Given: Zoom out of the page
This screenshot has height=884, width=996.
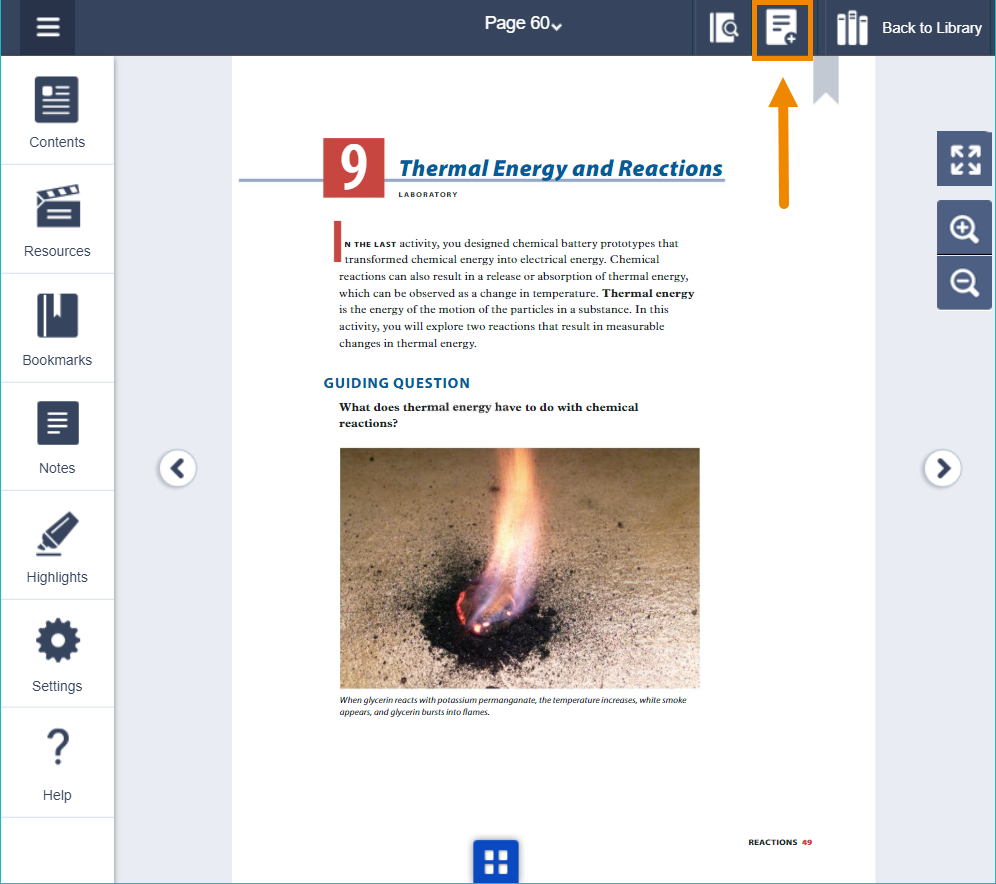Looking at the screenshot, I should [964, 283].
